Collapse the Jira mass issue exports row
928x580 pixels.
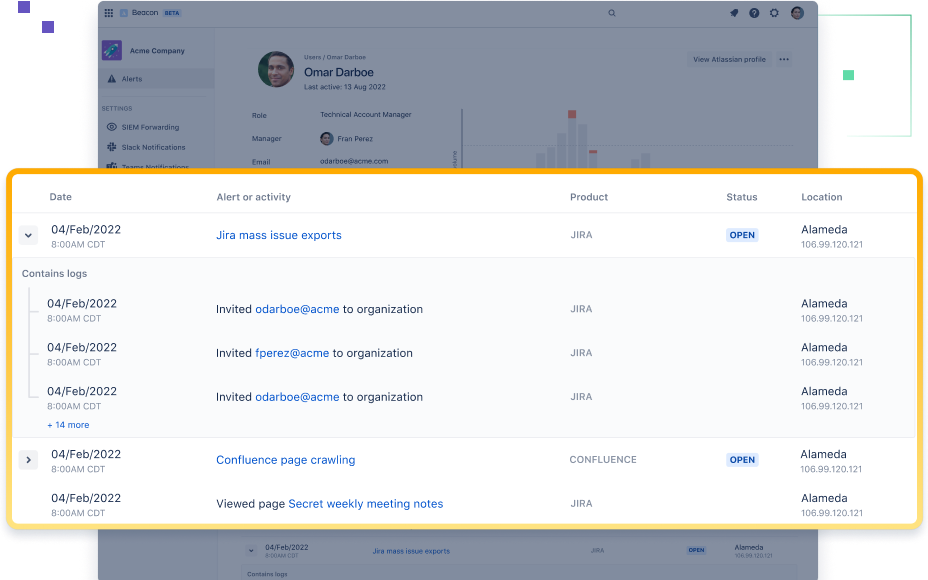coord(28,236)
